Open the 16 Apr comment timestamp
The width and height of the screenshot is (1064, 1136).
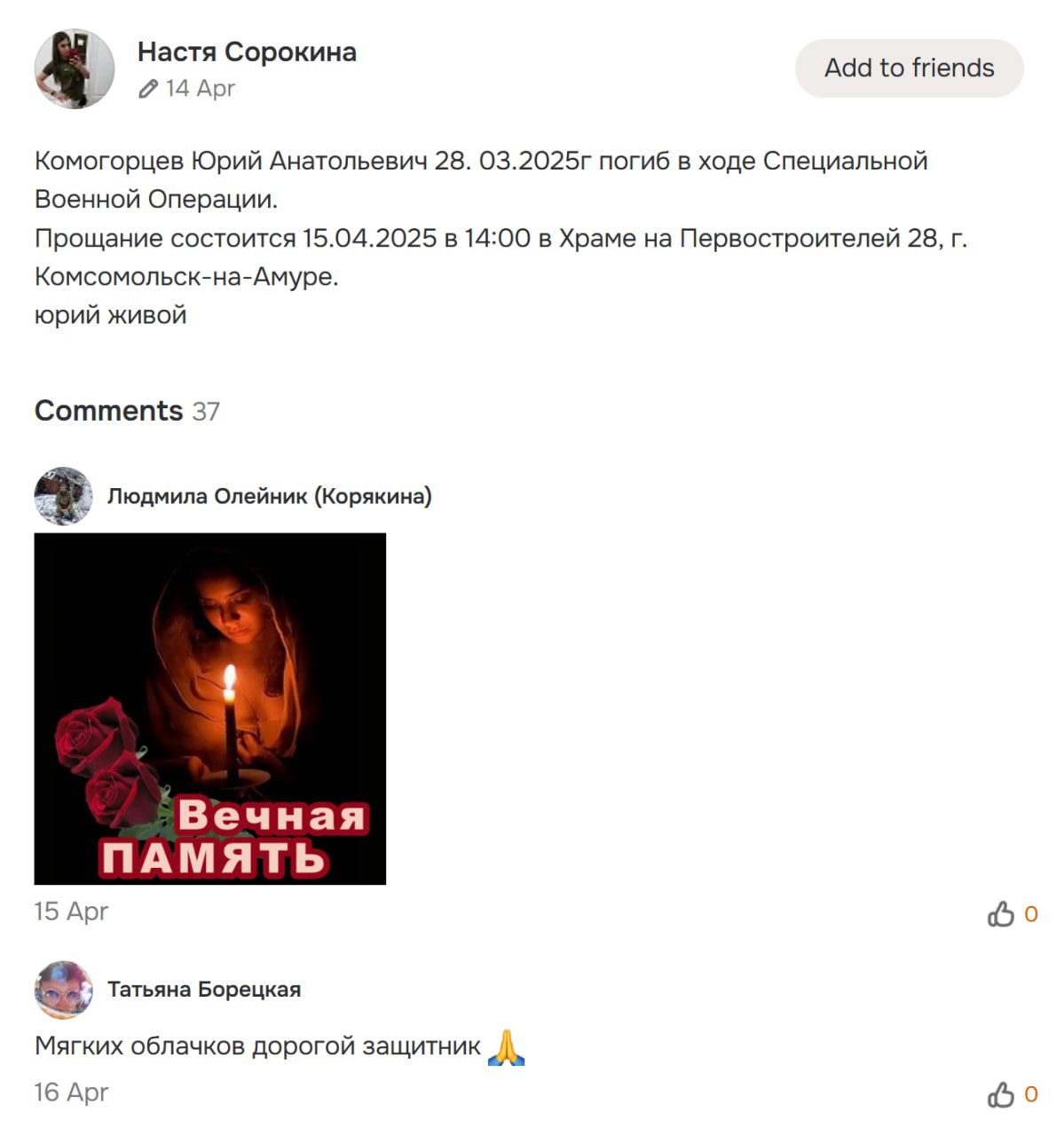click(71, 1093)
